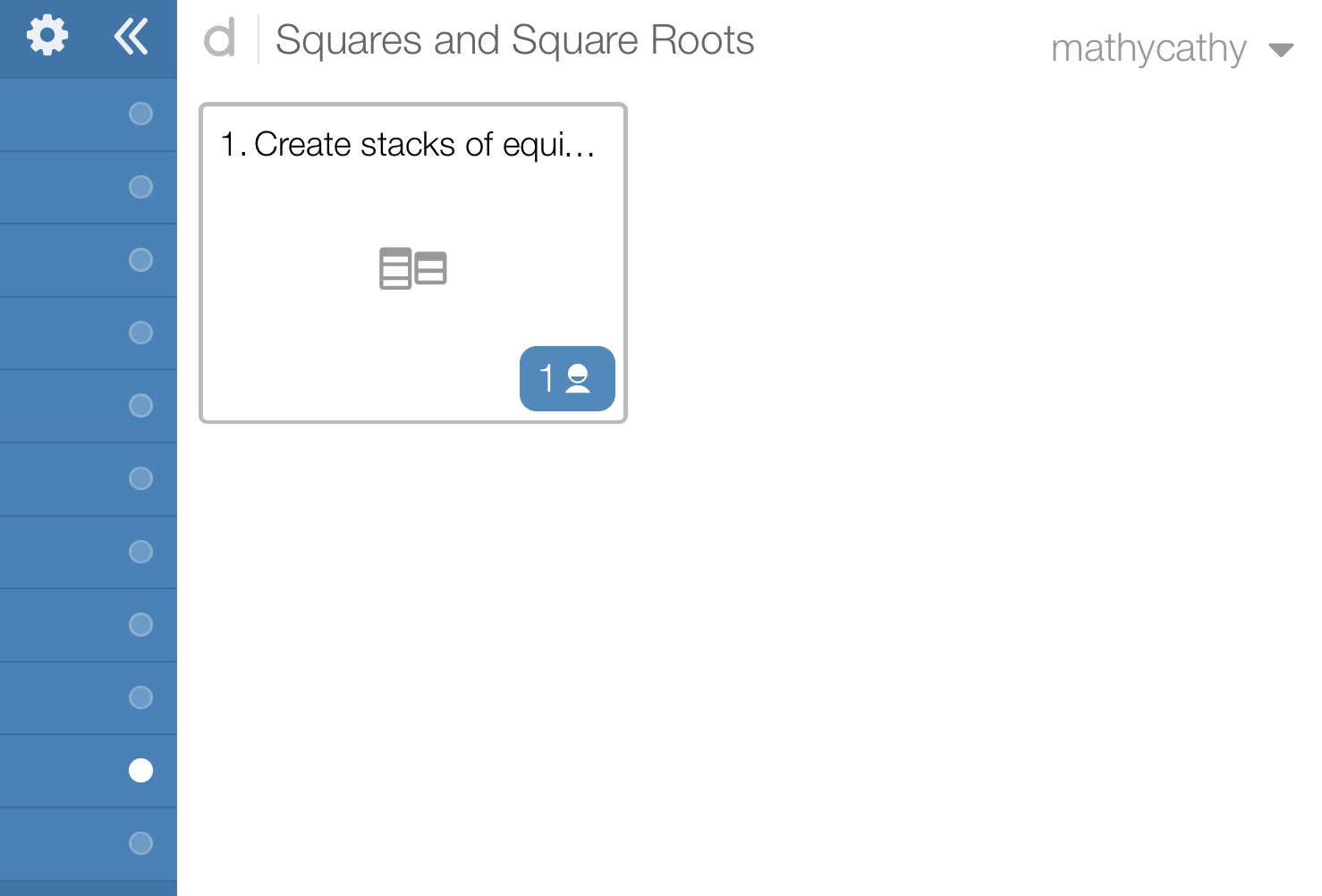
Task: Open the card sort icon on screen card
Action: click(412, 268)
